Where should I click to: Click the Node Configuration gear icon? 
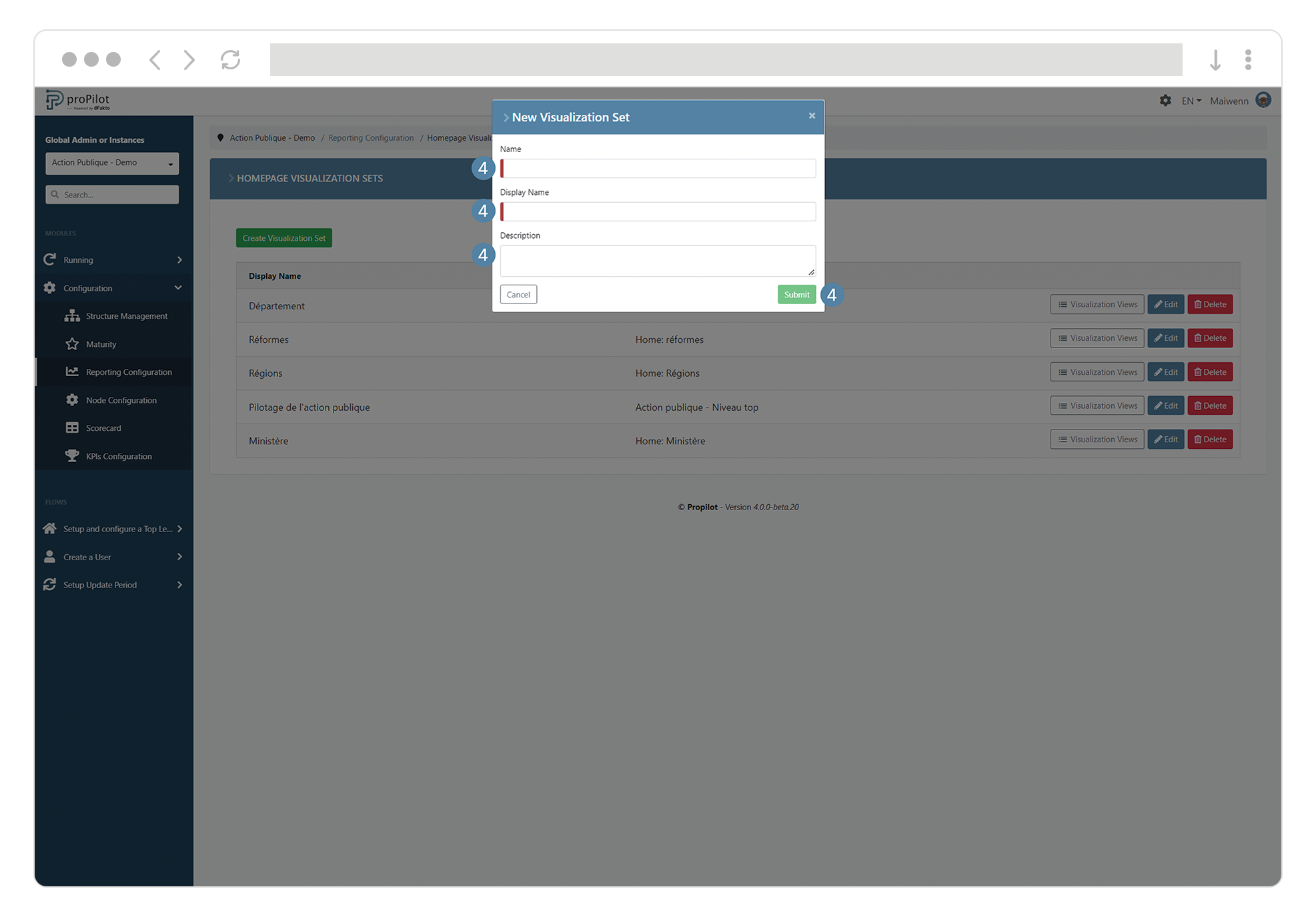pos(73,399)
